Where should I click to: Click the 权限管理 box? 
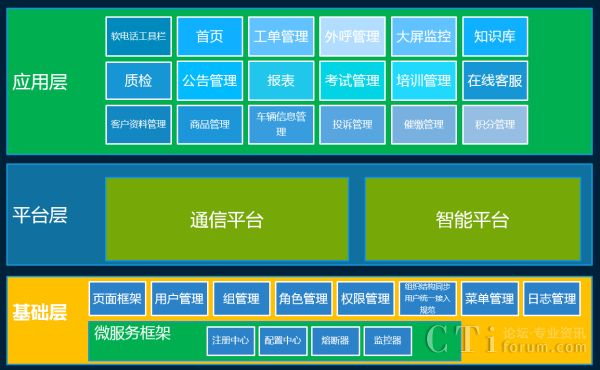tap(365, 299)
